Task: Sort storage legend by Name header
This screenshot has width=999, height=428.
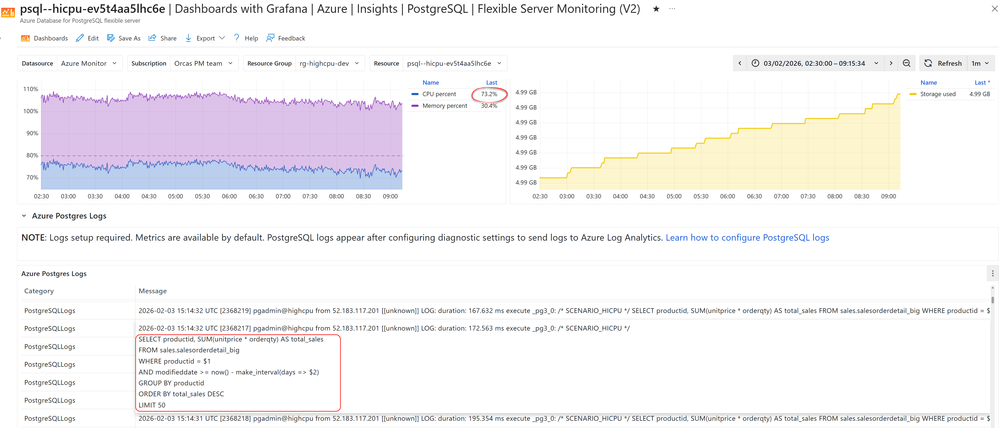Action: (x=929, y=83)
